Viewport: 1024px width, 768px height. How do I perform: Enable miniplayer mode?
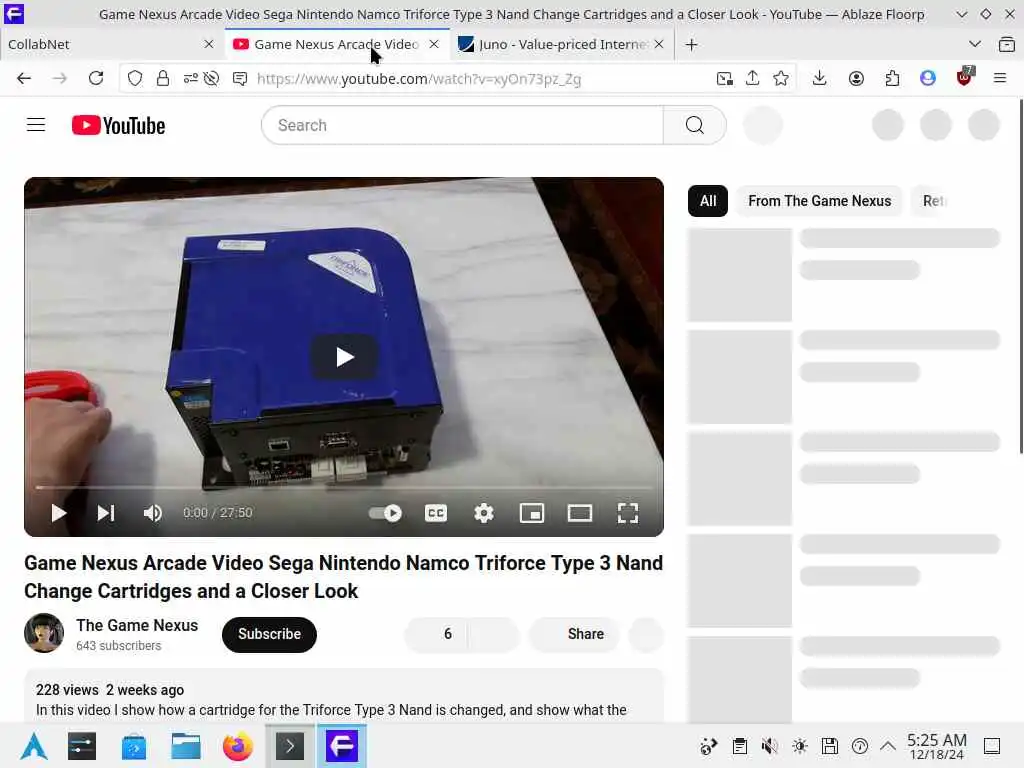click(532, 513)
